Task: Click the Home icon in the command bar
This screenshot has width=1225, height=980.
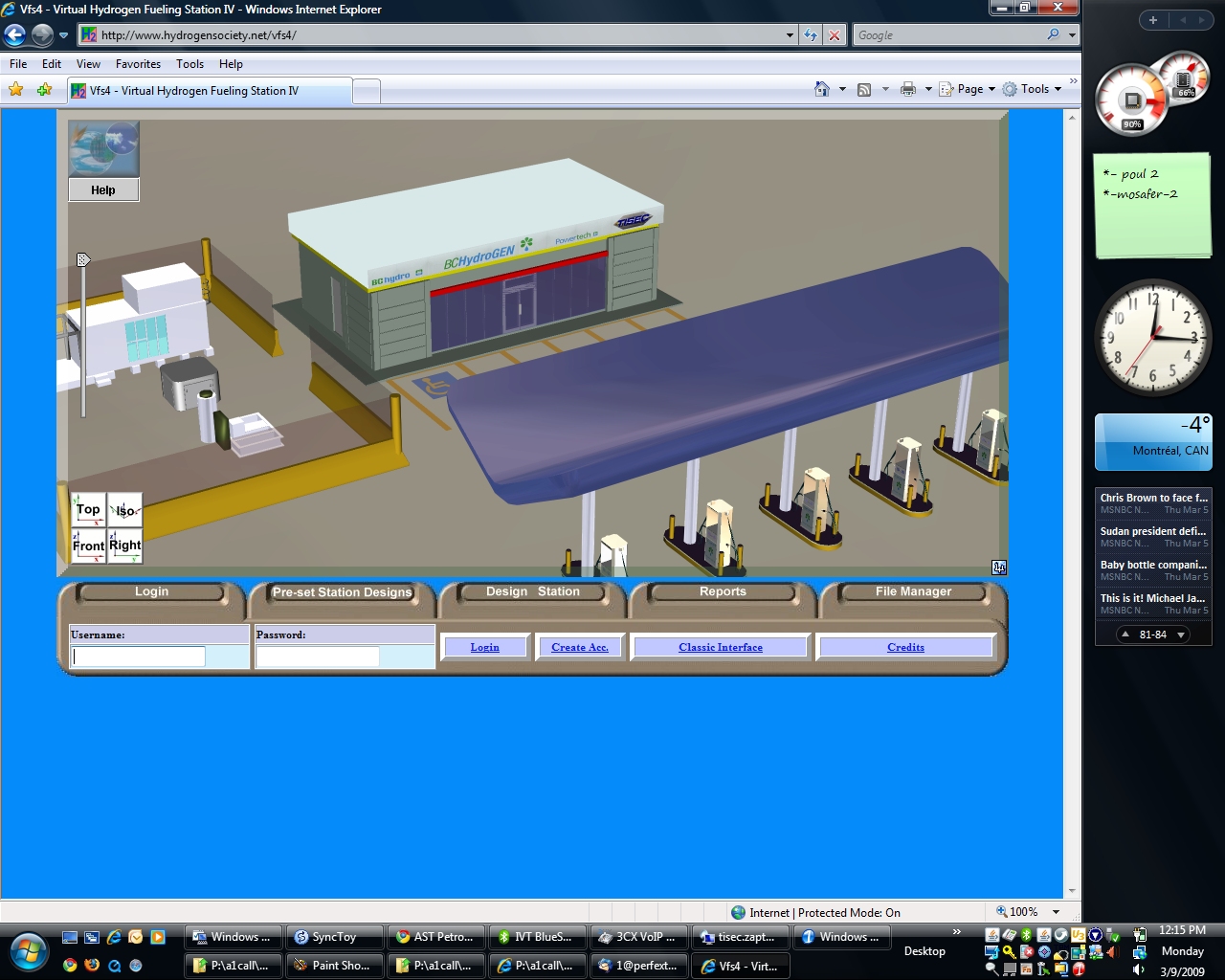Action: point(821,89)
